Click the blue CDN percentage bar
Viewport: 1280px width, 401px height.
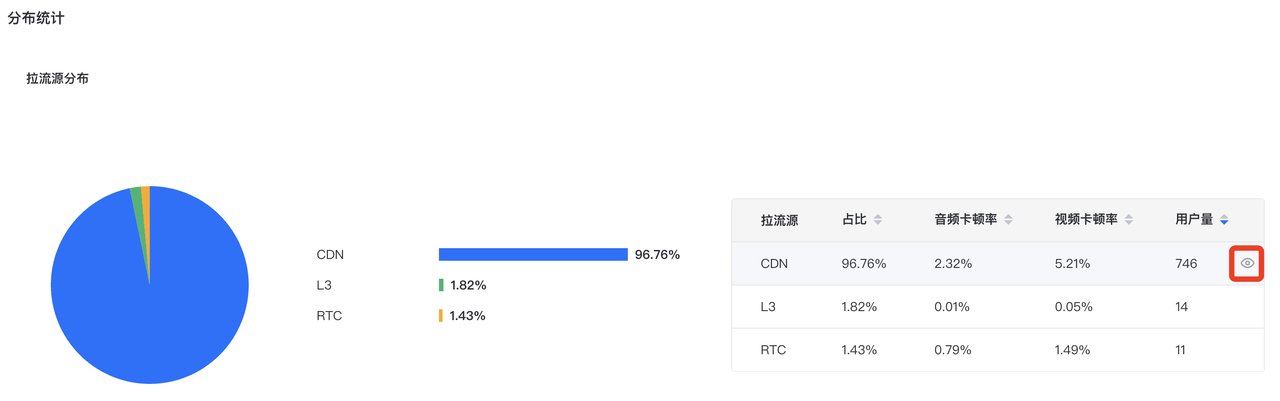pyautogui.click(x=532, y=255)
